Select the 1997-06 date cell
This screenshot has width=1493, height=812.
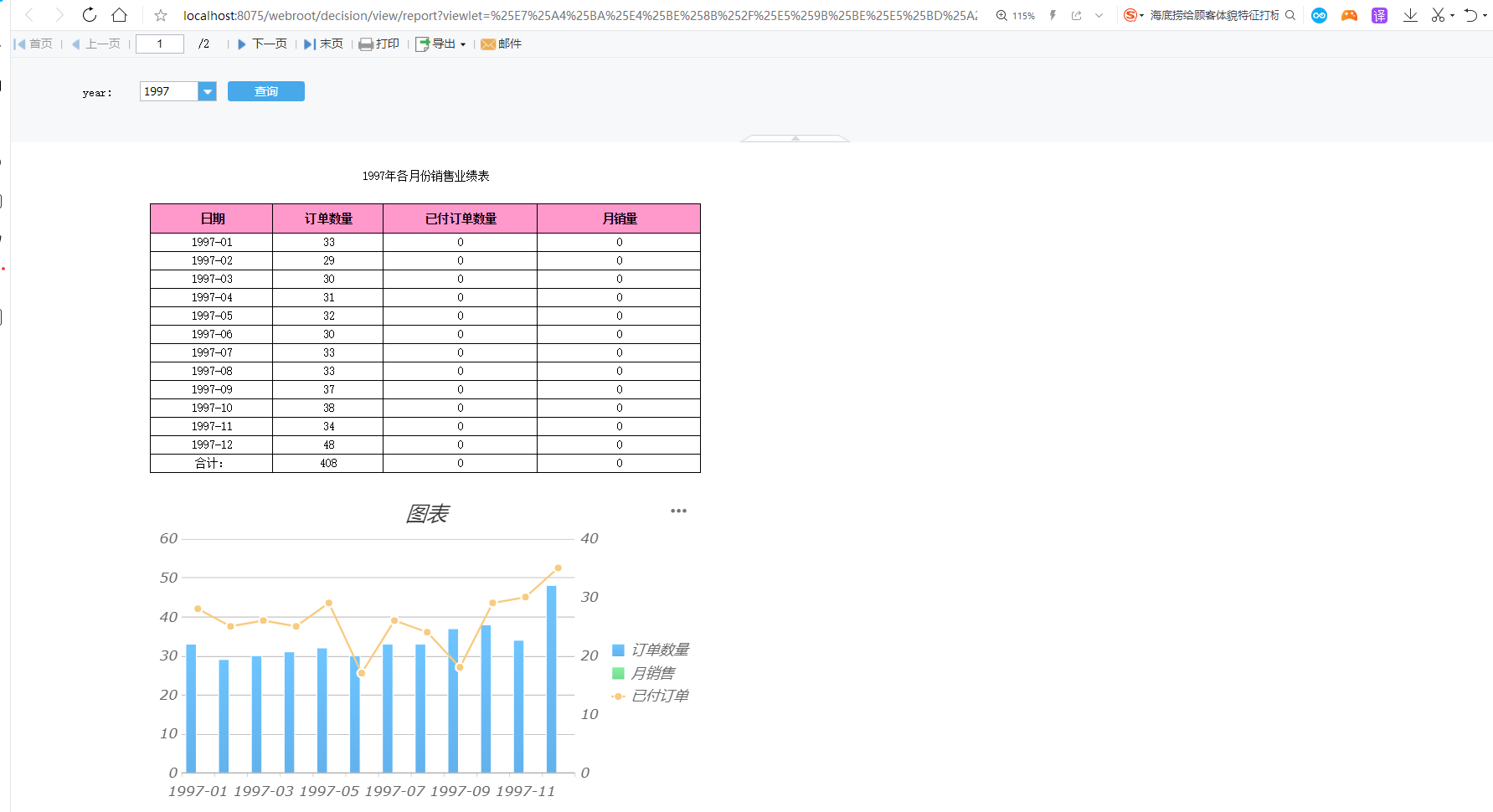[212, 334]
